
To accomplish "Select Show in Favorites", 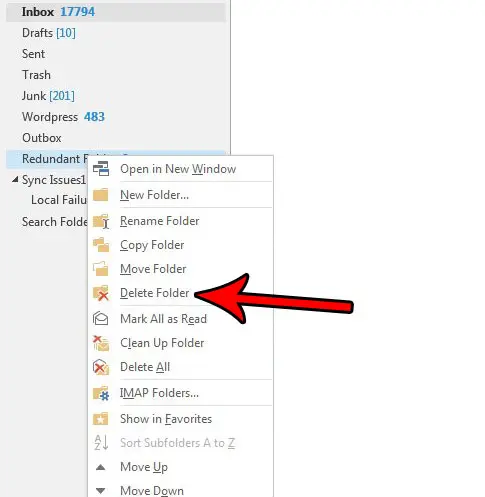I will point(180,419).
